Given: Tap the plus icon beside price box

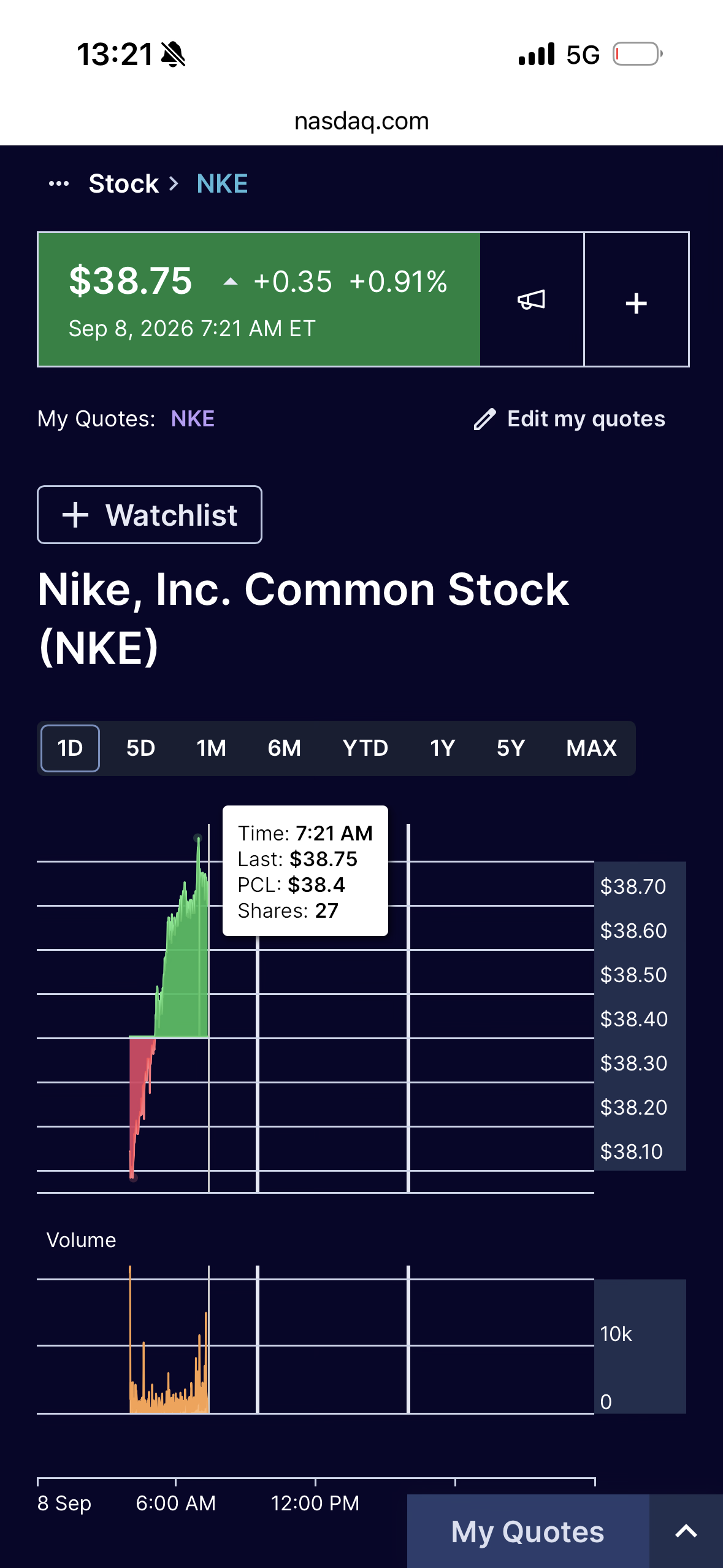Looking at the screenshot, I should (636, 302).
